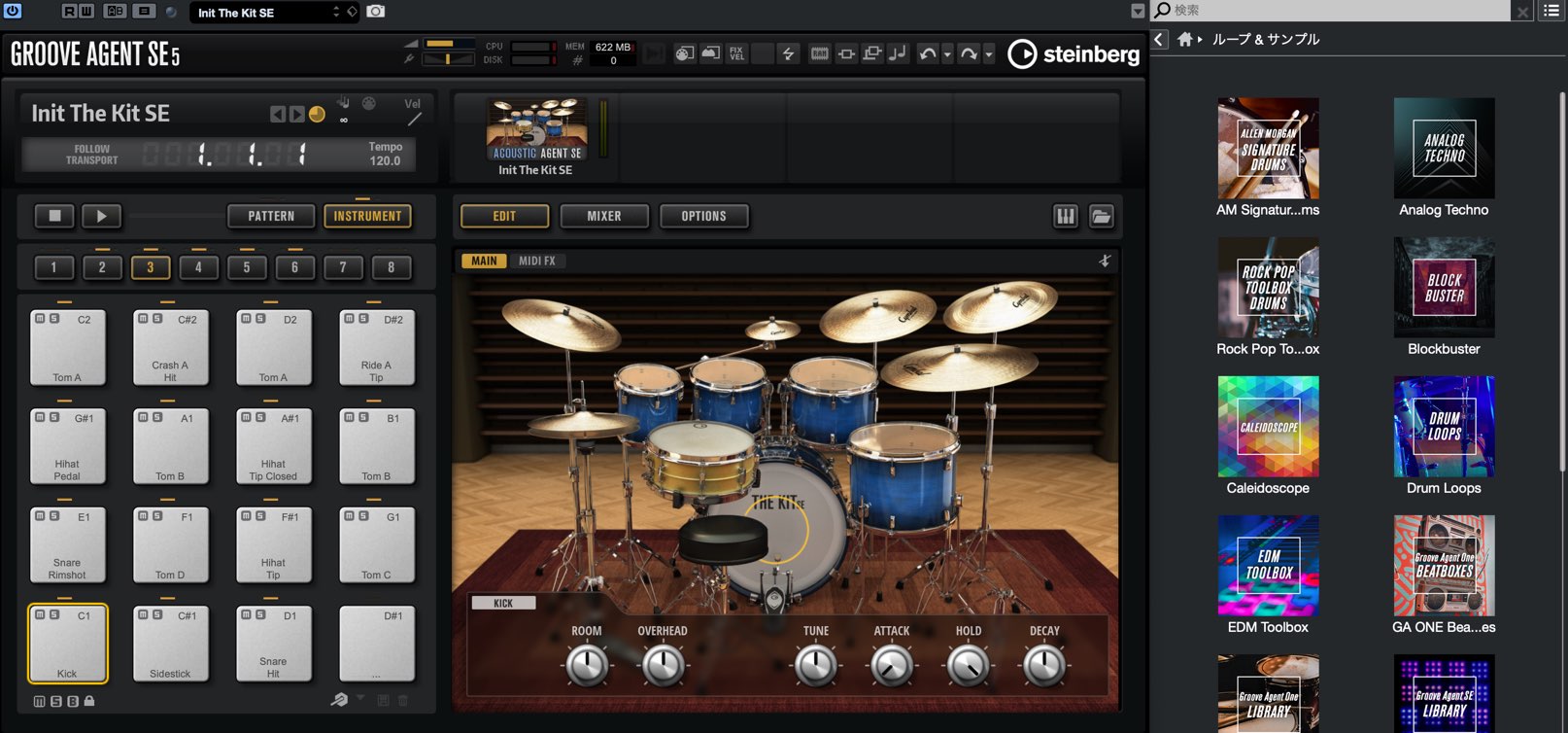Viewport: 1568px width, 733px height.
Task: Click the Stop button
Action: tap(54, 216)
